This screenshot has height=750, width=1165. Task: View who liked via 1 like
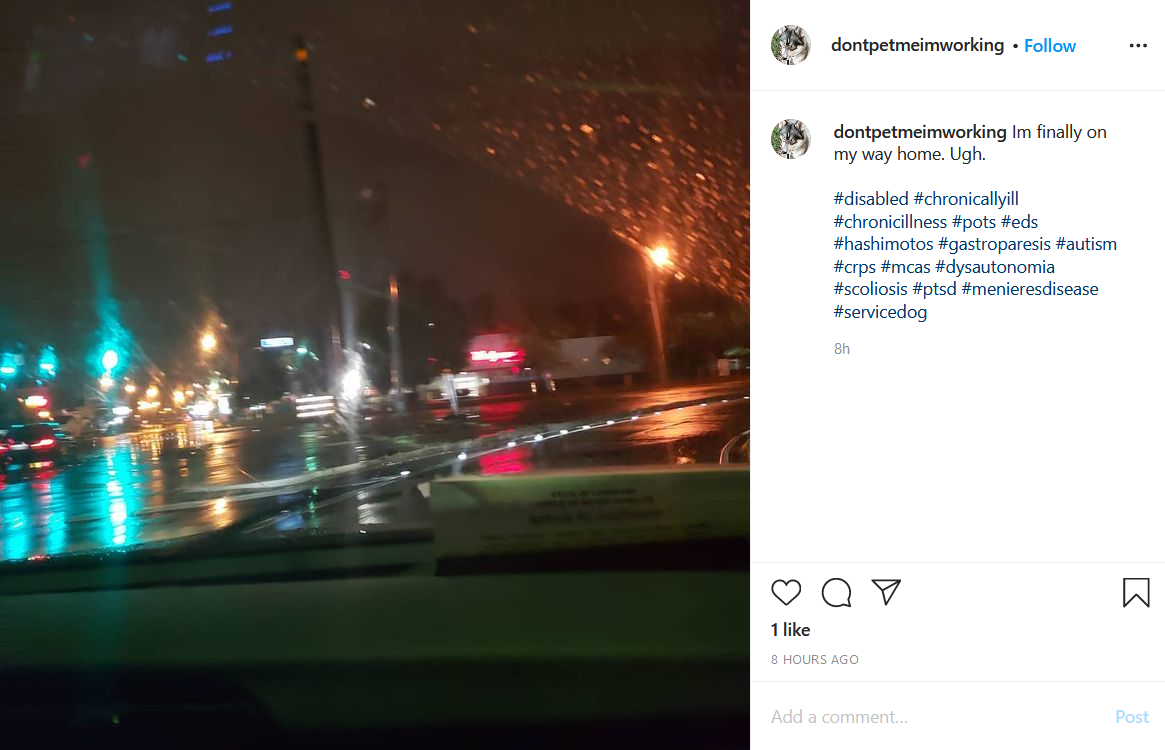pyautogui.click(x=791, y=630)
